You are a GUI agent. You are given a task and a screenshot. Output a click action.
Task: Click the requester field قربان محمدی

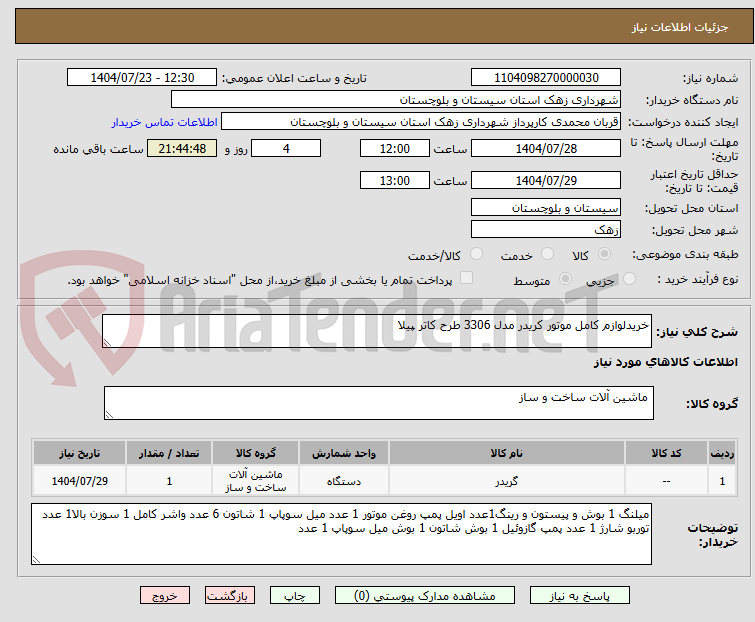point(421,122)
